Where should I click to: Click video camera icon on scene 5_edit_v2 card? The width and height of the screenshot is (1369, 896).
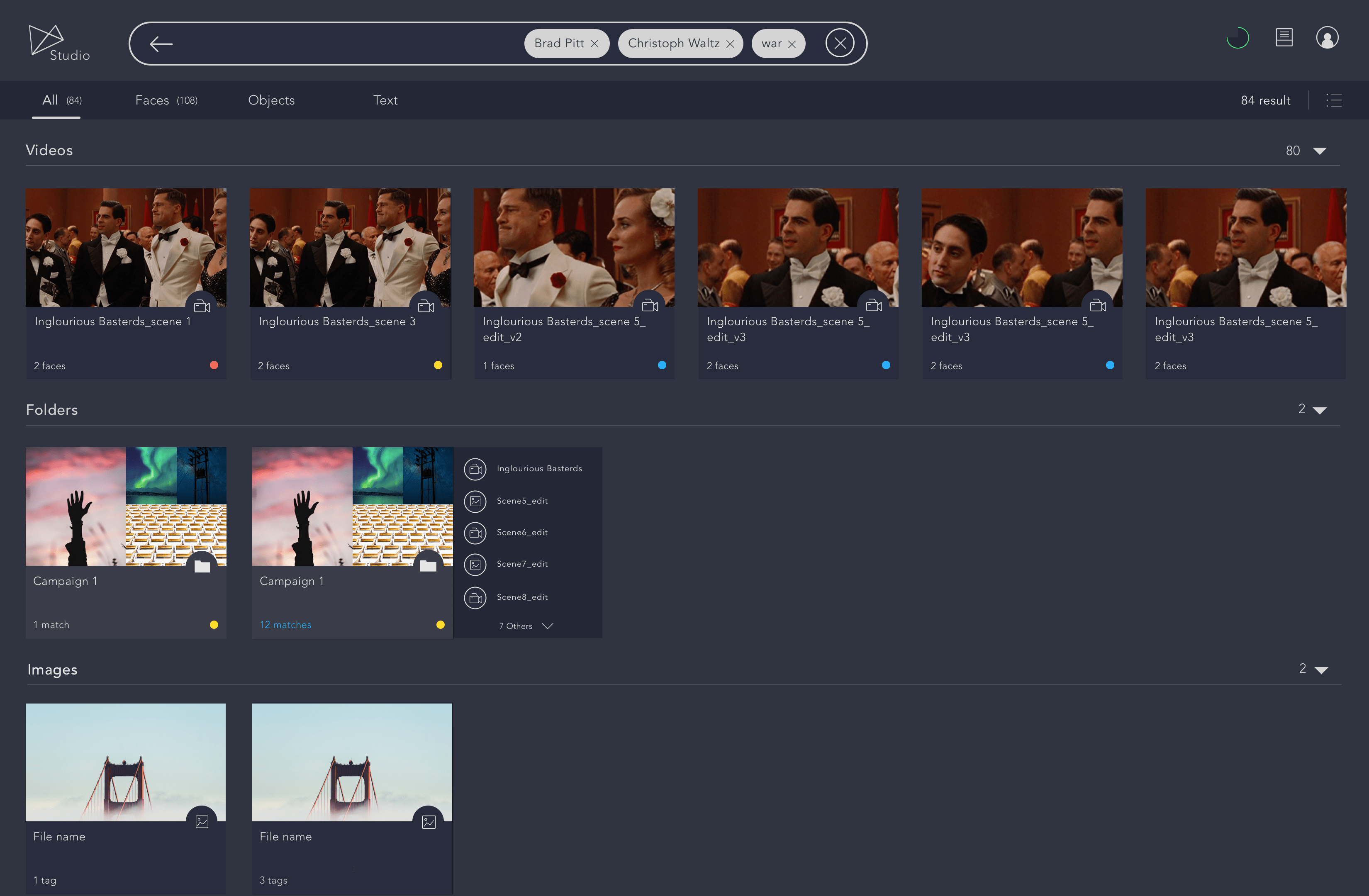coord(650,306)
